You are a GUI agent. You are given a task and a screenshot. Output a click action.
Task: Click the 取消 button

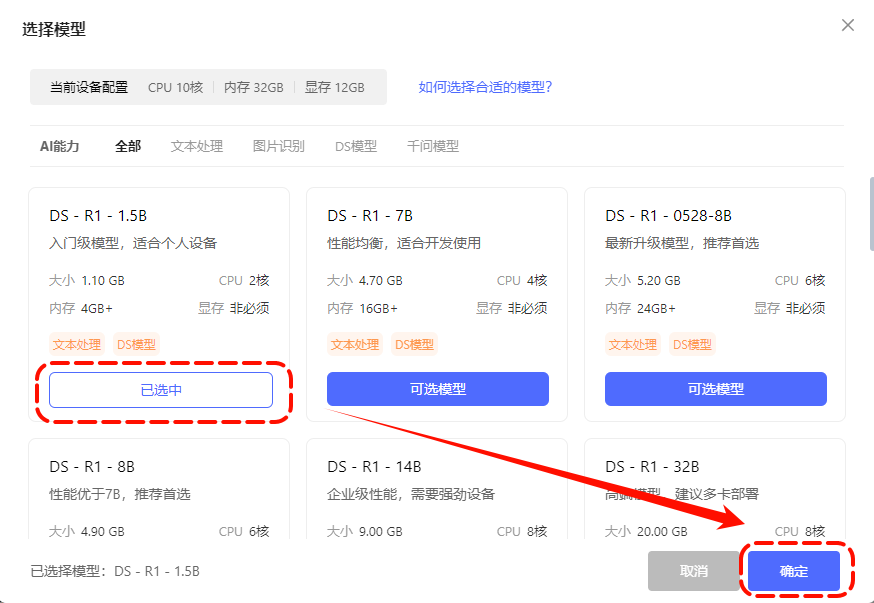click(x=693, y=571)
